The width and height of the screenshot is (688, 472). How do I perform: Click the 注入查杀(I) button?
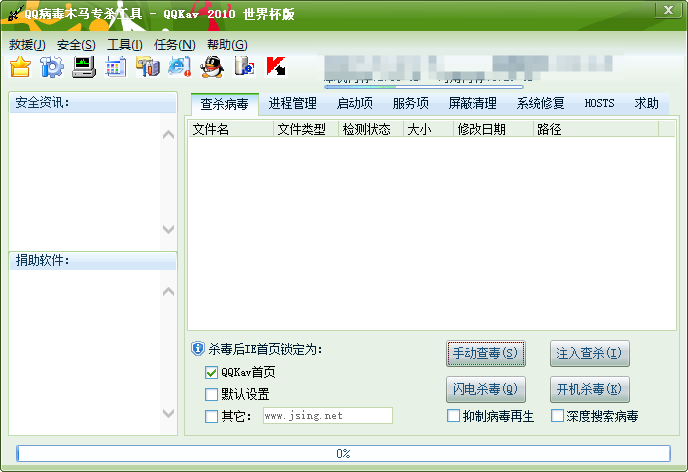click(590, 354)
